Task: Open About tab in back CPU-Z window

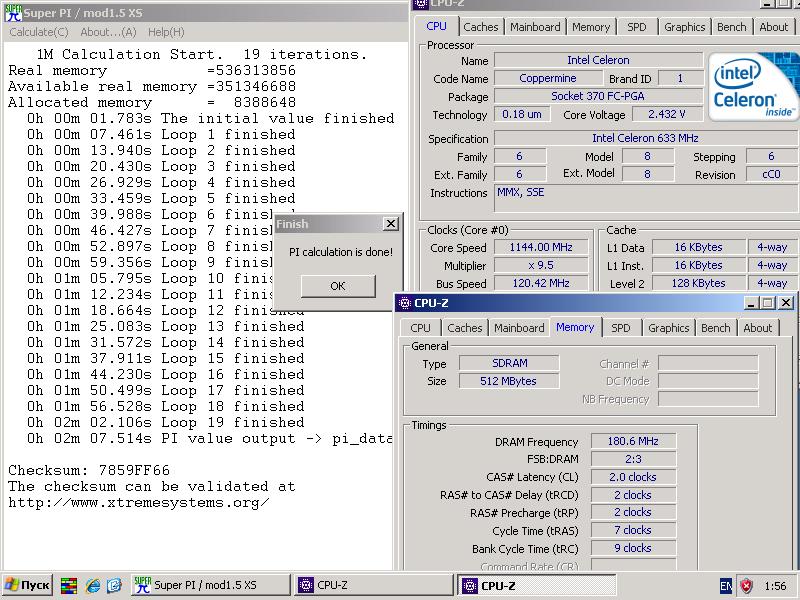Action: (x=773, y=27)
